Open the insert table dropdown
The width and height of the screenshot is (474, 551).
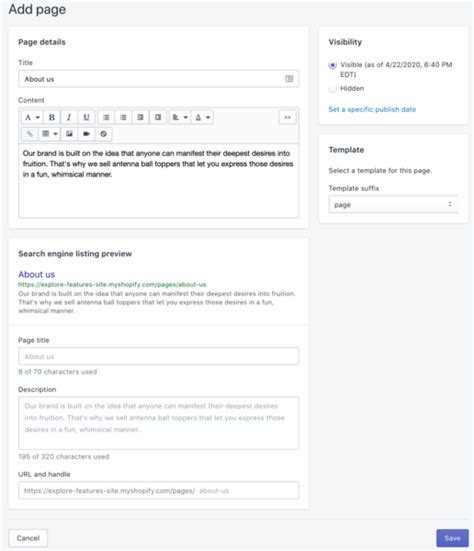pos(50,134)
